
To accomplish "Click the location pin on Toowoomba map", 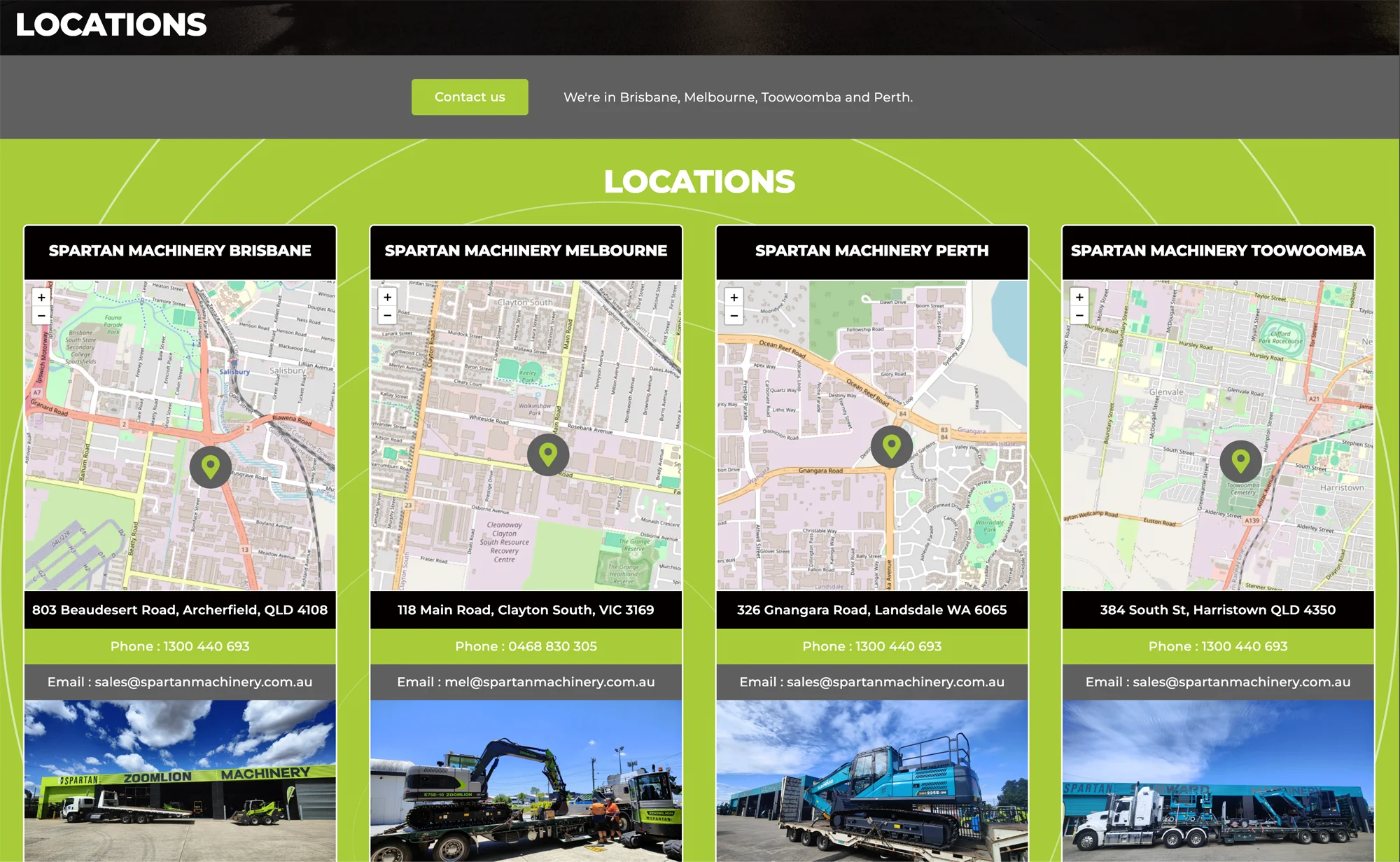I will (1240, 461).
